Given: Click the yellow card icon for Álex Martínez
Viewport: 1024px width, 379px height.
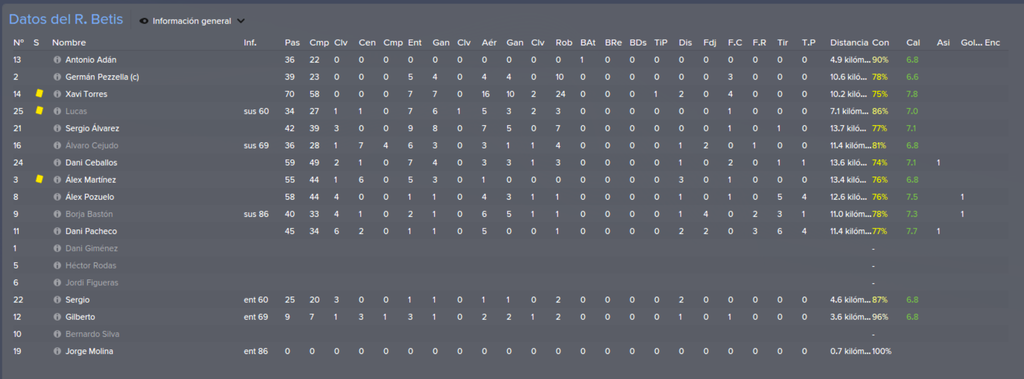Looking at the screenshot, I should click(x=39, y=179).
